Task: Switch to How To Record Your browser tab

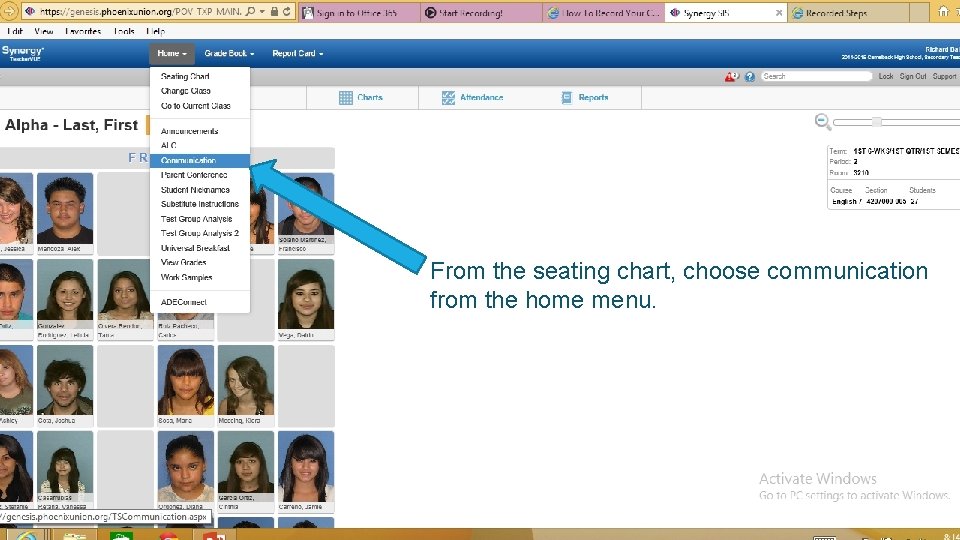Action: click(604, 12)
